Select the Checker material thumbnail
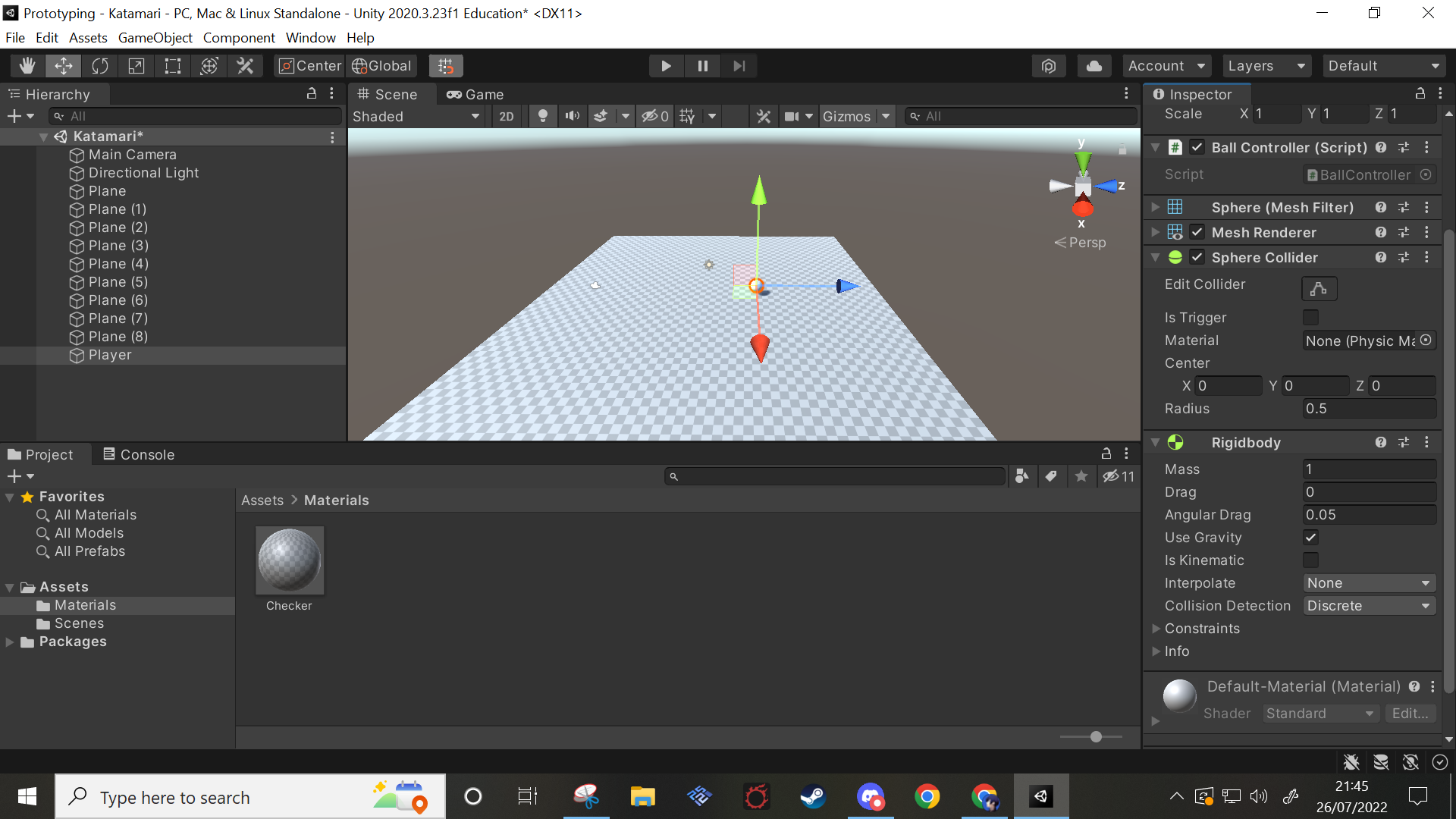The image size is (1456, 819). pyautogui.click(x=290, y=561)
